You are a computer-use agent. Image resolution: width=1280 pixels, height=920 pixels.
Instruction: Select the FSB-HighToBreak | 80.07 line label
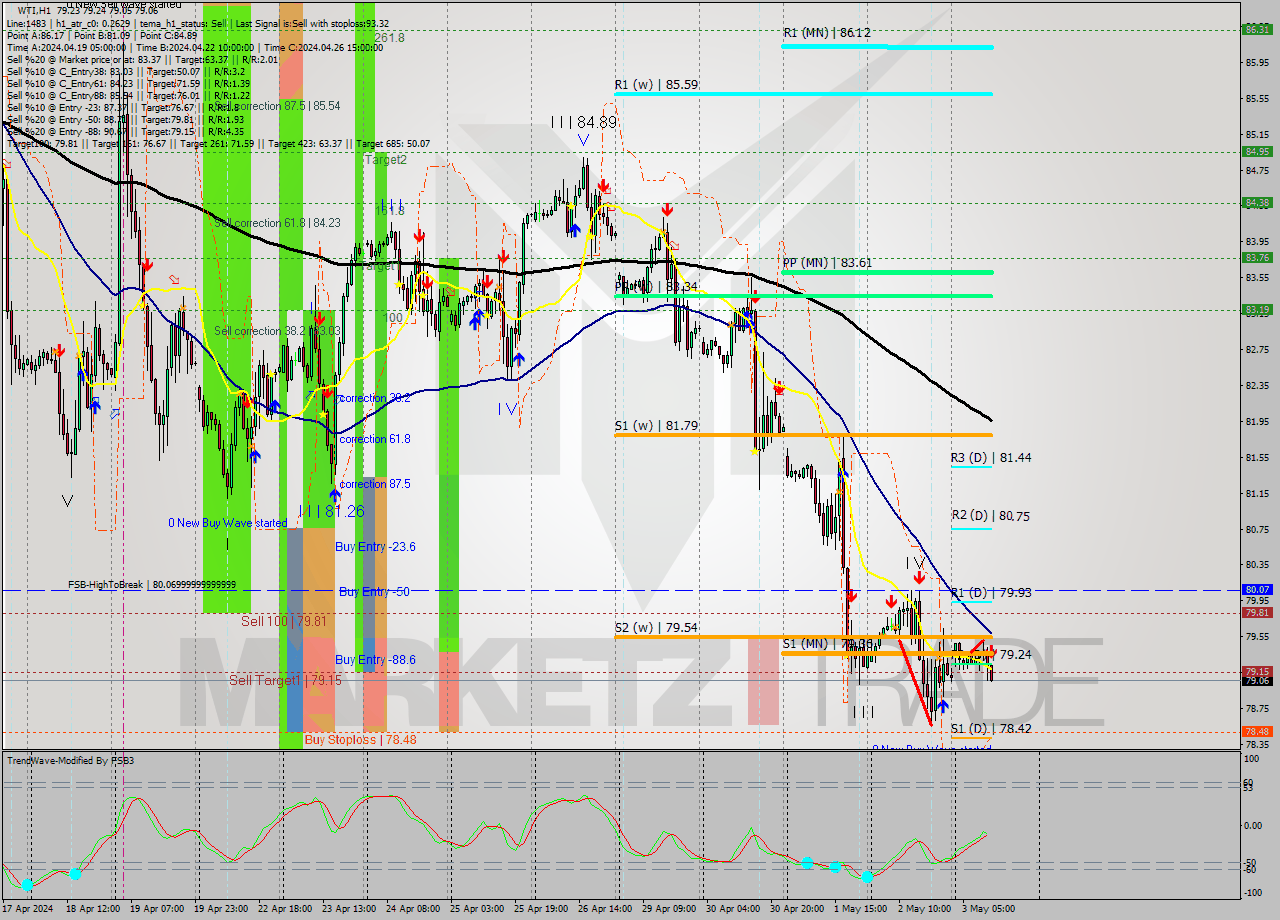(152, 584)
